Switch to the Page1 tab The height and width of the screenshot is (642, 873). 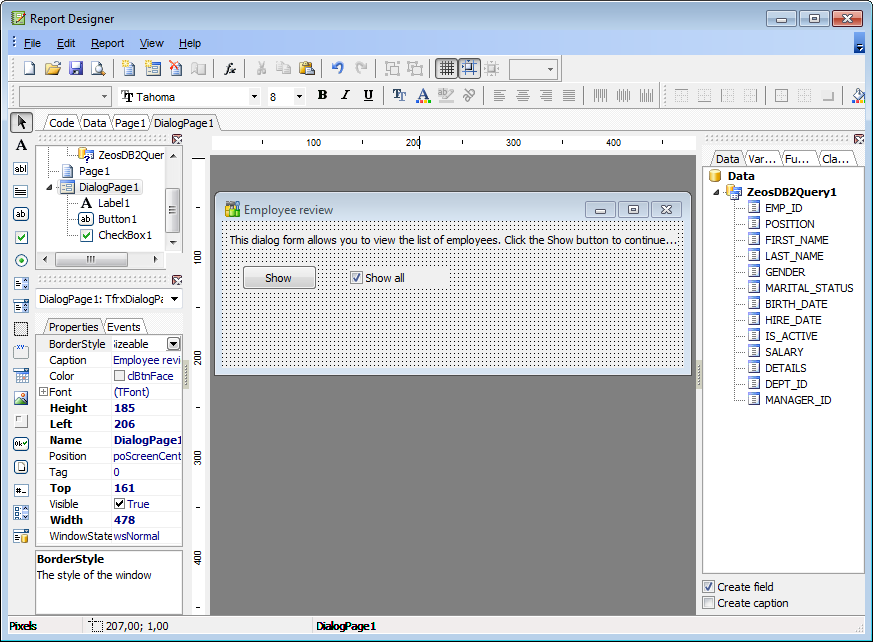click(x=130, y=122)
